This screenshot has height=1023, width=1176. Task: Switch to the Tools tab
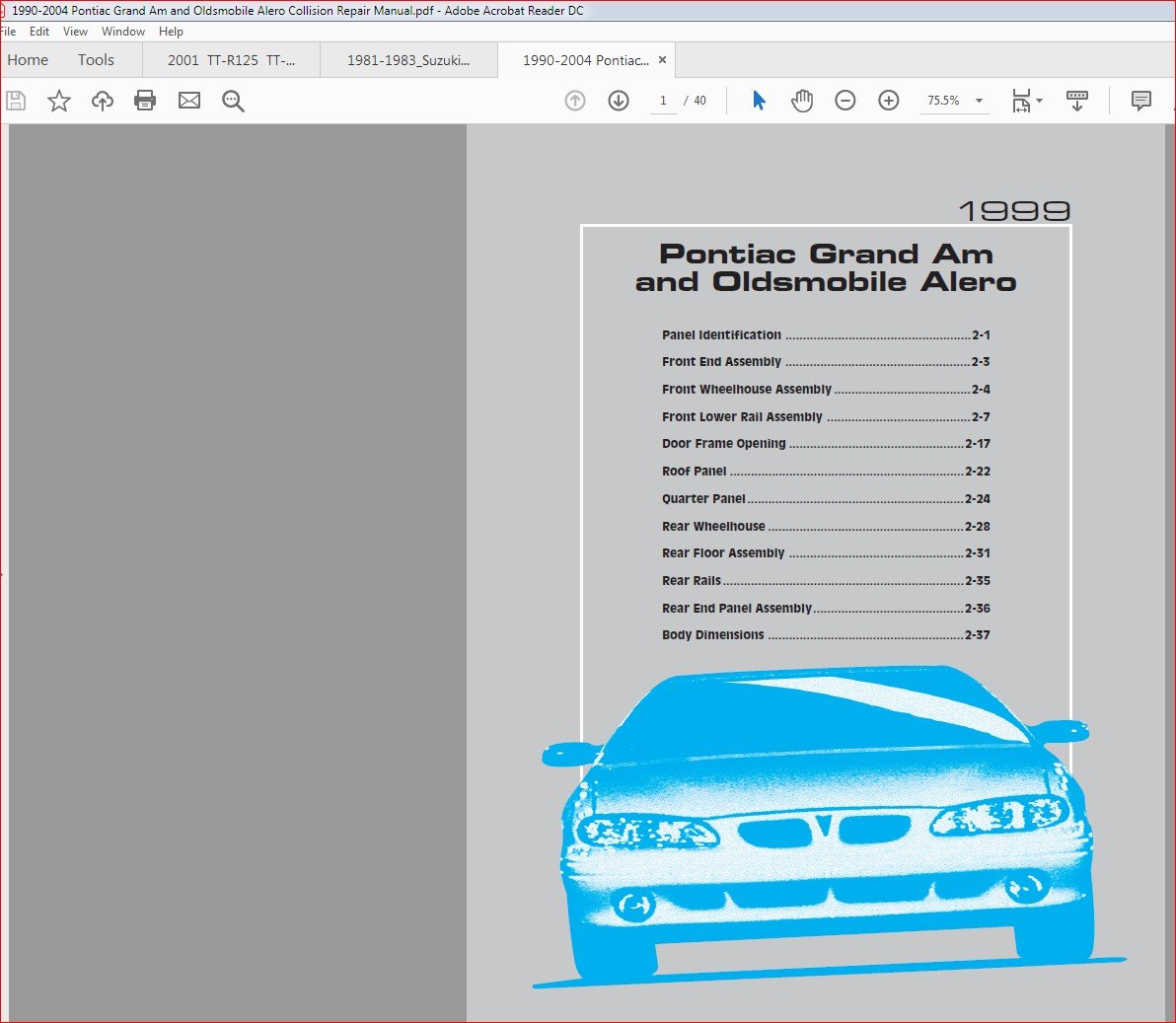(x=96, y=60)
